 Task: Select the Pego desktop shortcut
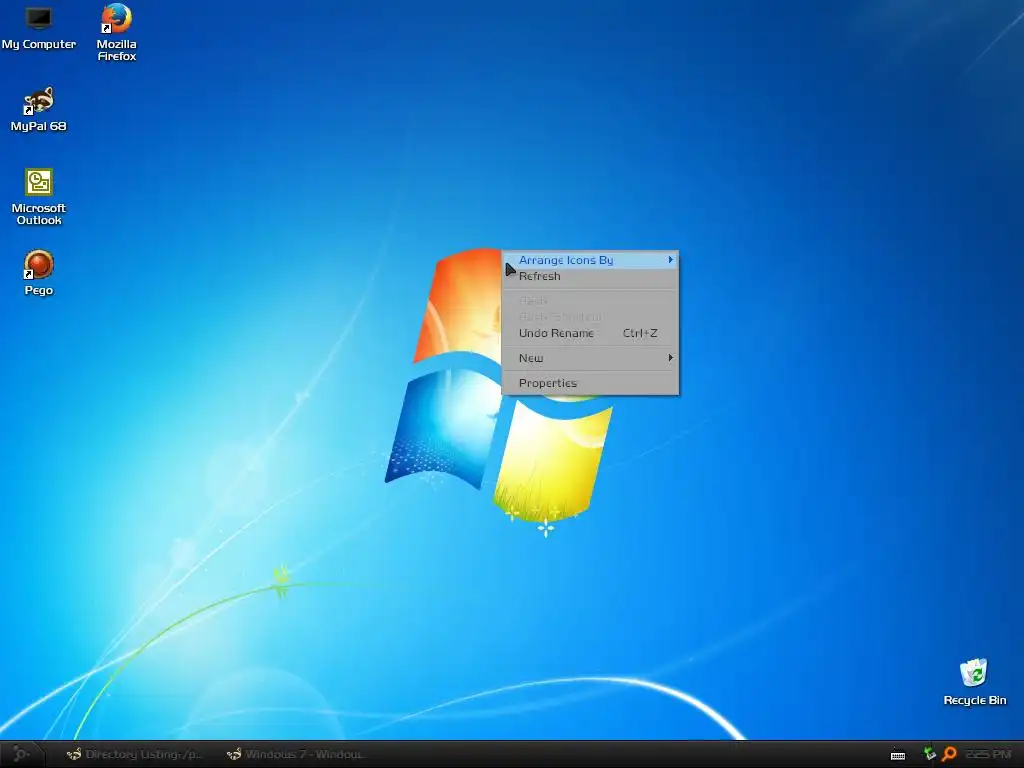coord(39,273)
